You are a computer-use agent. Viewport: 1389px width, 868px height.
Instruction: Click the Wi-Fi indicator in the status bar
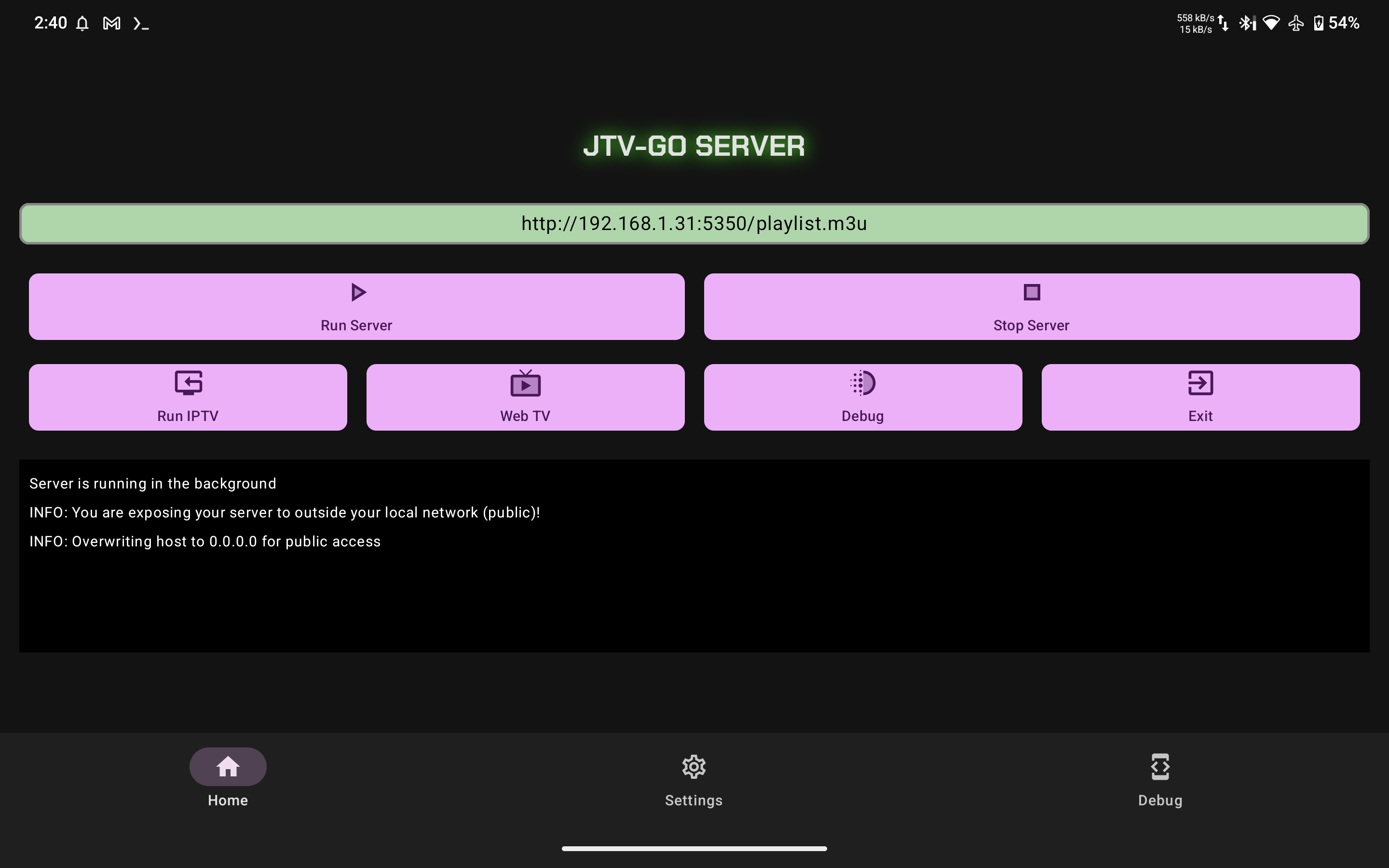[1271, 23]
